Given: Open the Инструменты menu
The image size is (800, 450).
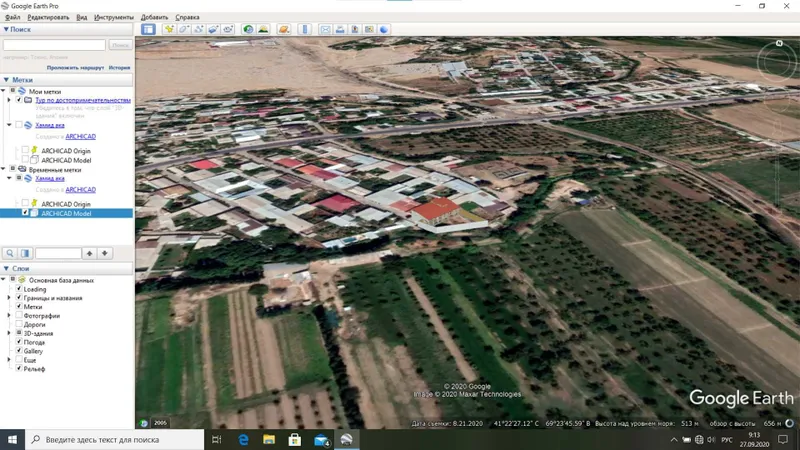Looking at the screenshot, I should tap(114, 17).
